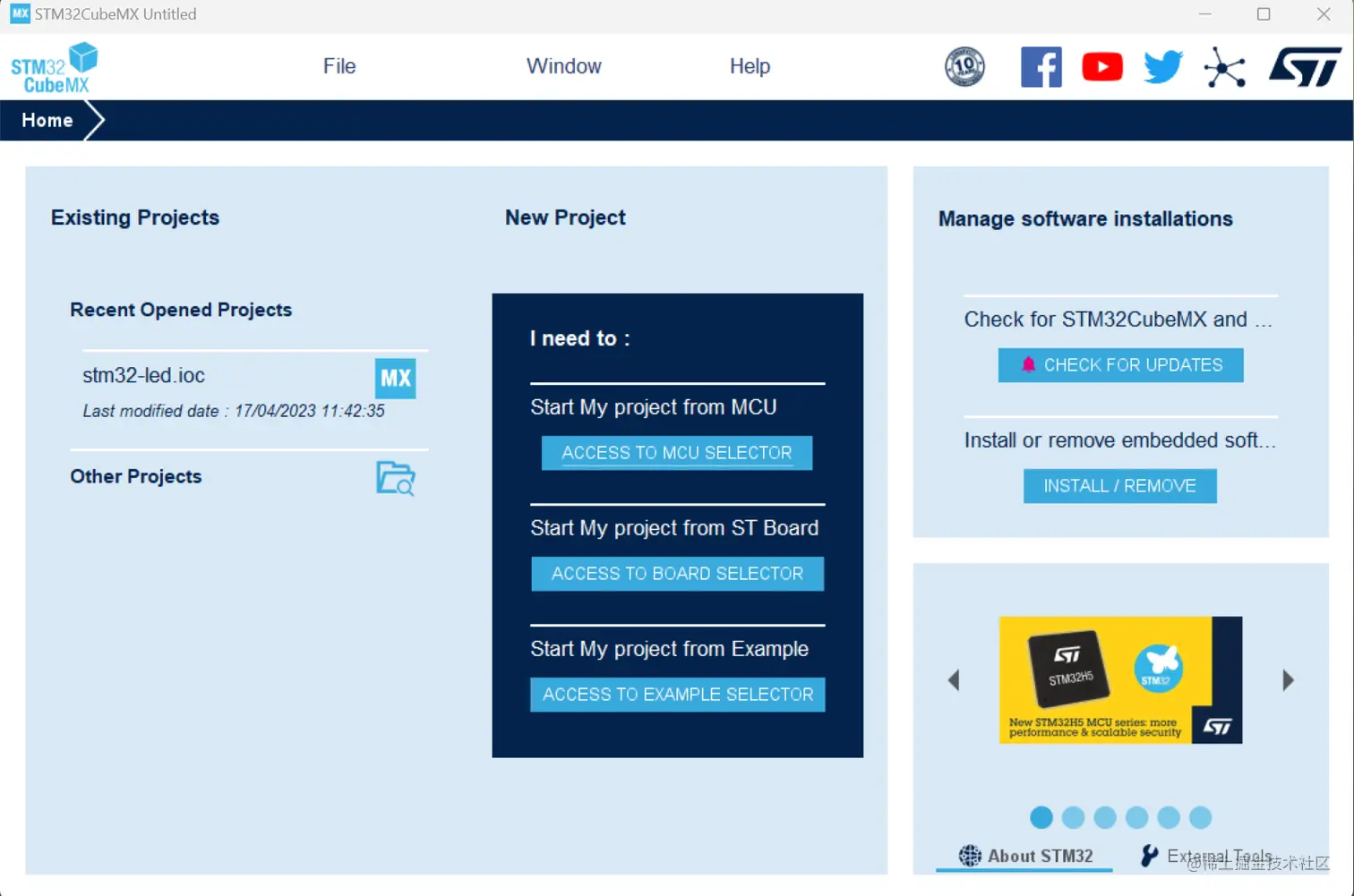This screenshot has width=1354, height=896.
Task: Open the Help menu
Action: (750, 66)
